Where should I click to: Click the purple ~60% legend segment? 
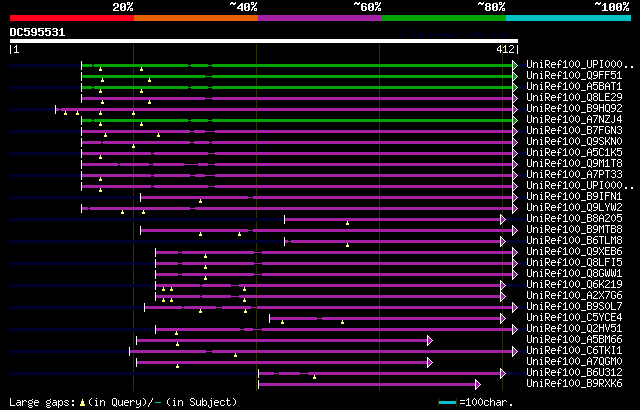[320, 18]
